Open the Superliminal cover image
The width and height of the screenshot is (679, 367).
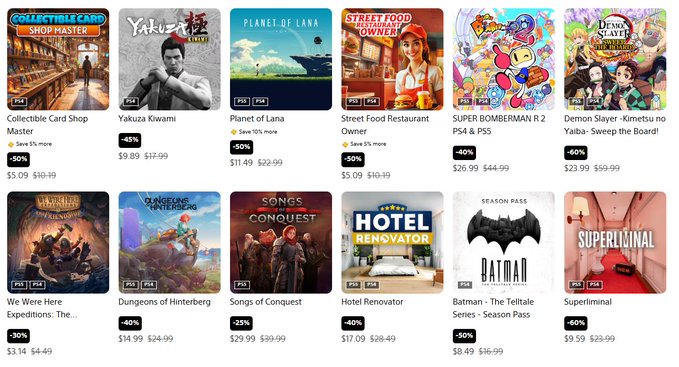(615, 242)
